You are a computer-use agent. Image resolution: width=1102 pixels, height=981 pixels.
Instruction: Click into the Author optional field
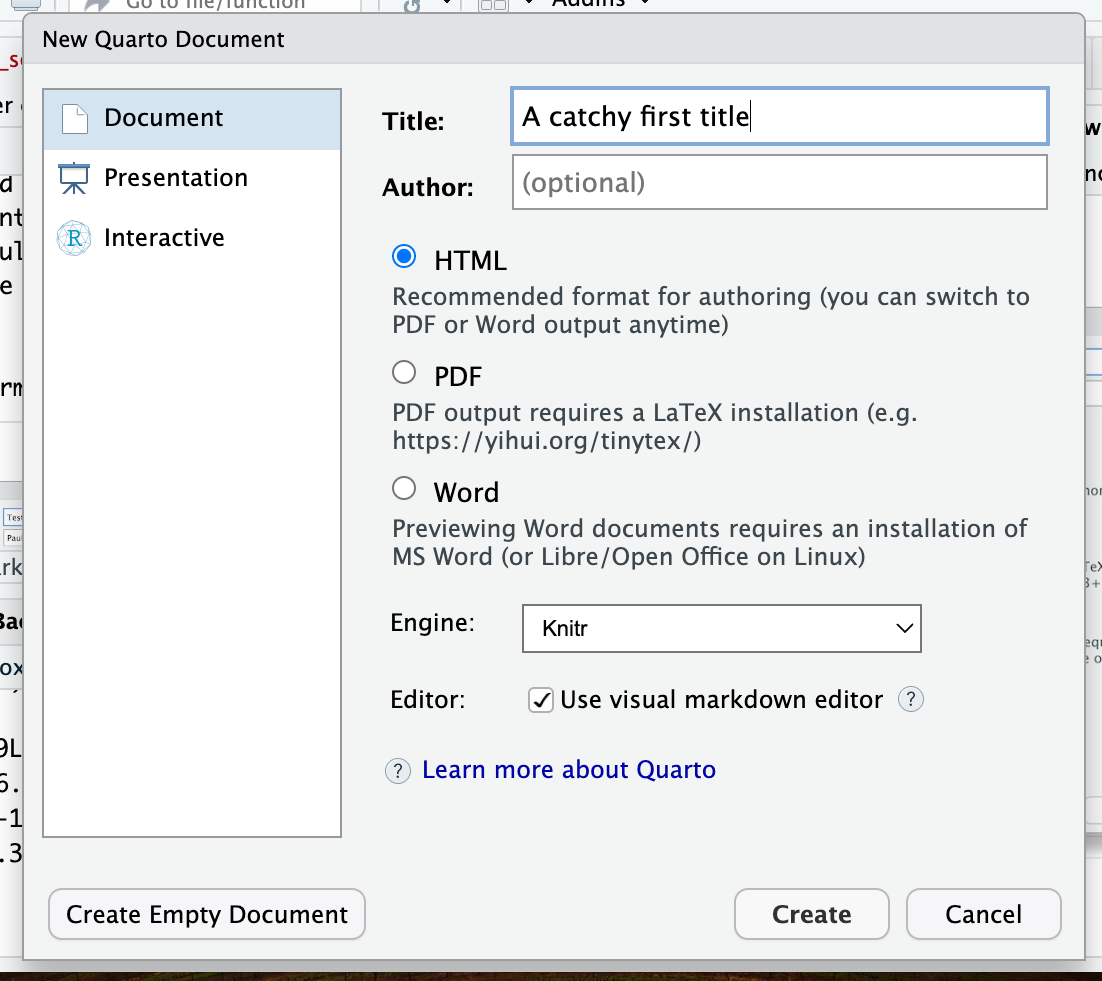(x=779, y=183)
